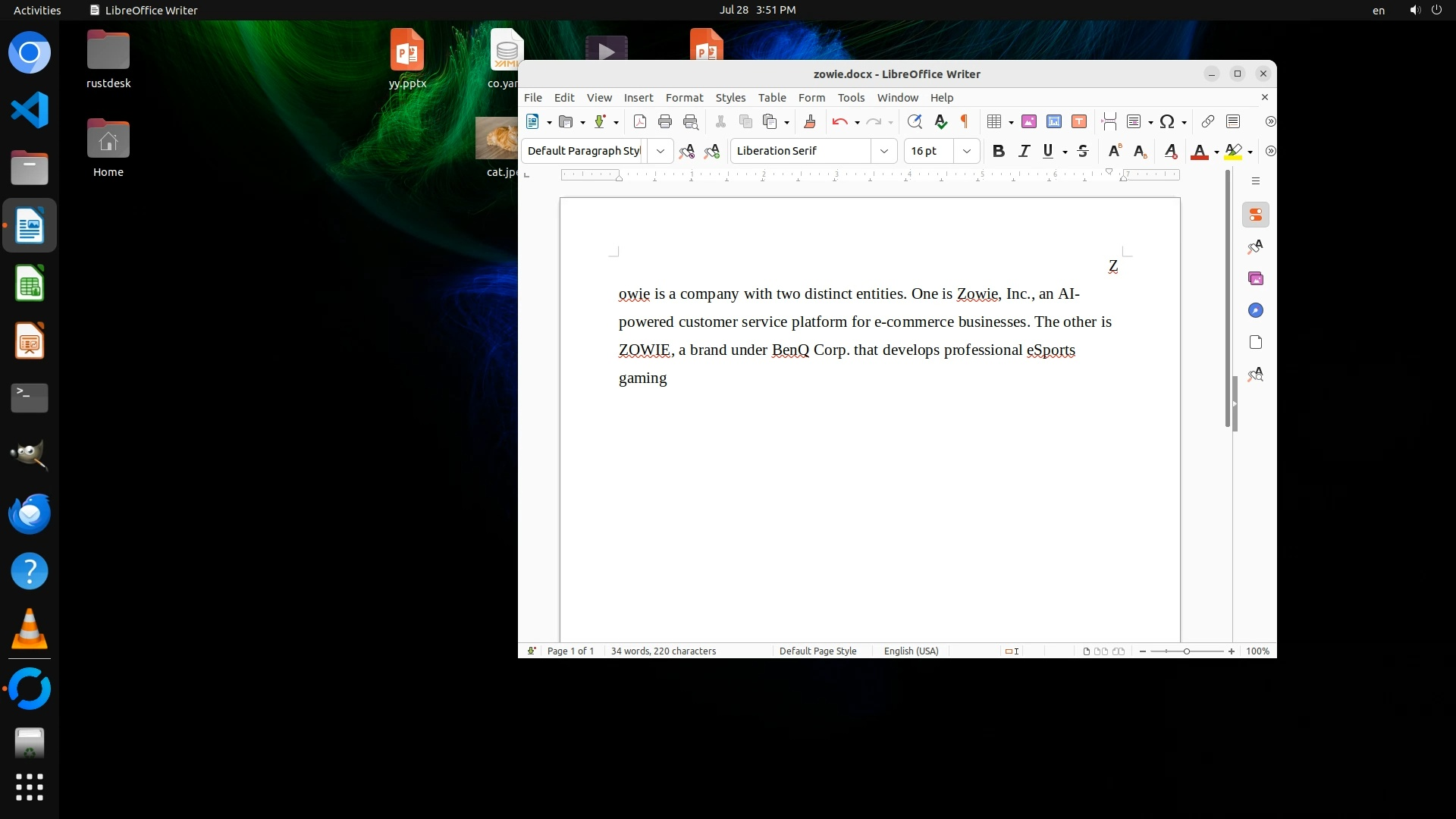Insert an image via toolbar icon
This screenshot has height=819, width=1456.
[1028, 121]
